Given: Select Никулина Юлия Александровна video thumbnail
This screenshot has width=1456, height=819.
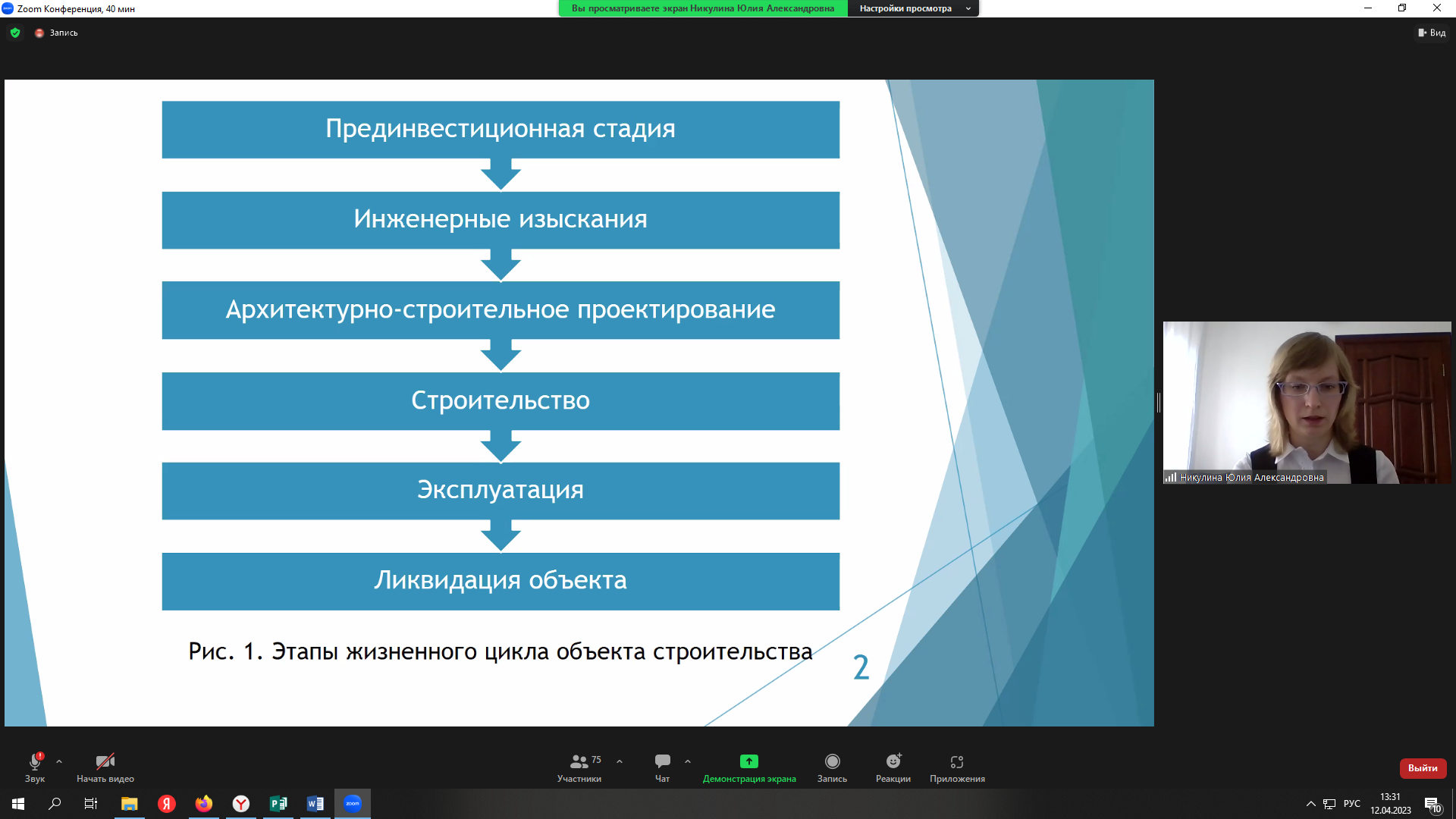Looking at the screenshot, I should click(x=1307, y=402).
